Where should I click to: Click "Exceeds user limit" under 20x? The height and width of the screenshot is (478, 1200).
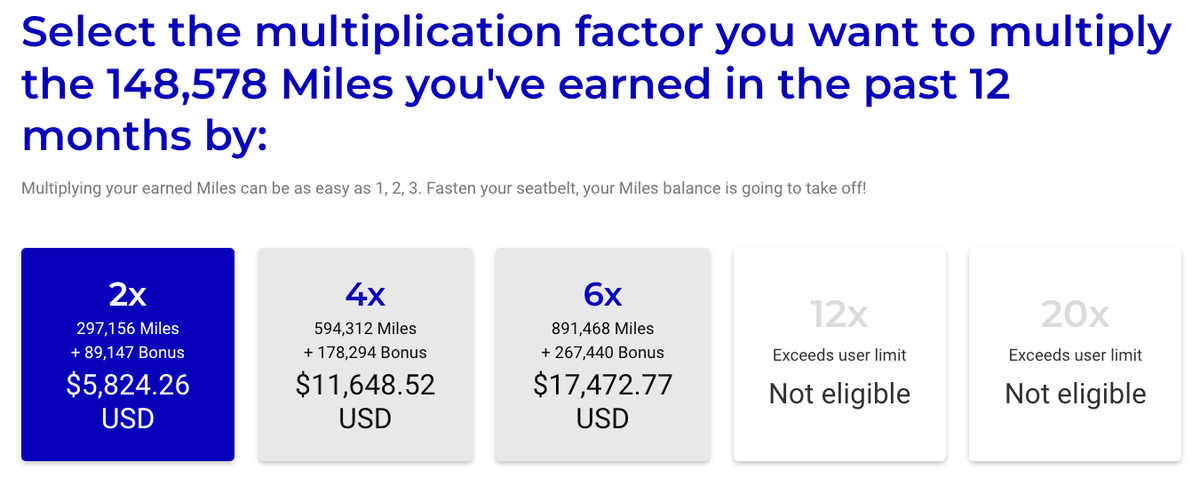(x=1075, y=355)
